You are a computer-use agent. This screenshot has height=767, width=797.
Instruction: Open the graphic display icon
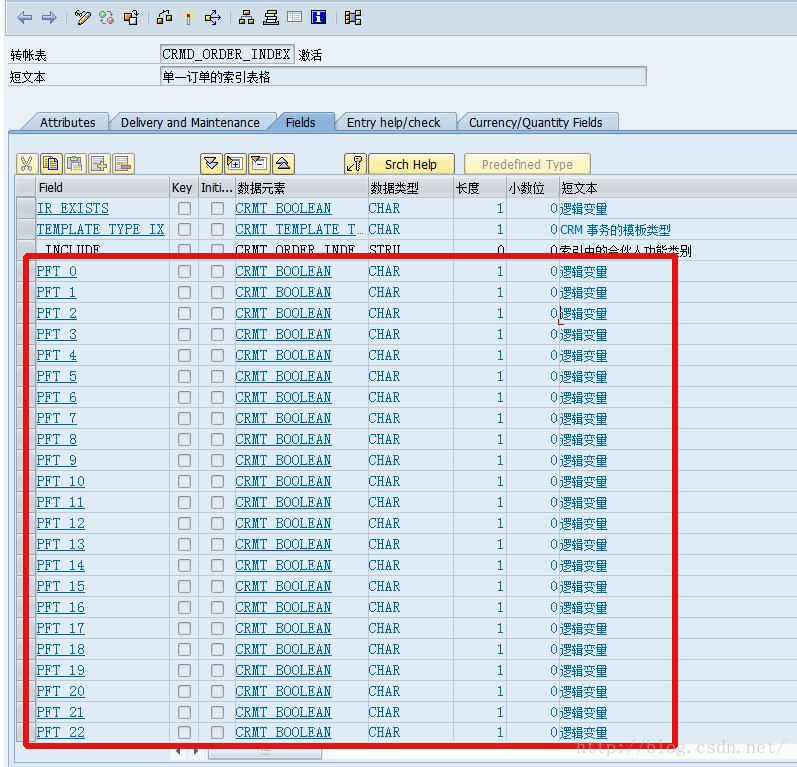(353, 18)
